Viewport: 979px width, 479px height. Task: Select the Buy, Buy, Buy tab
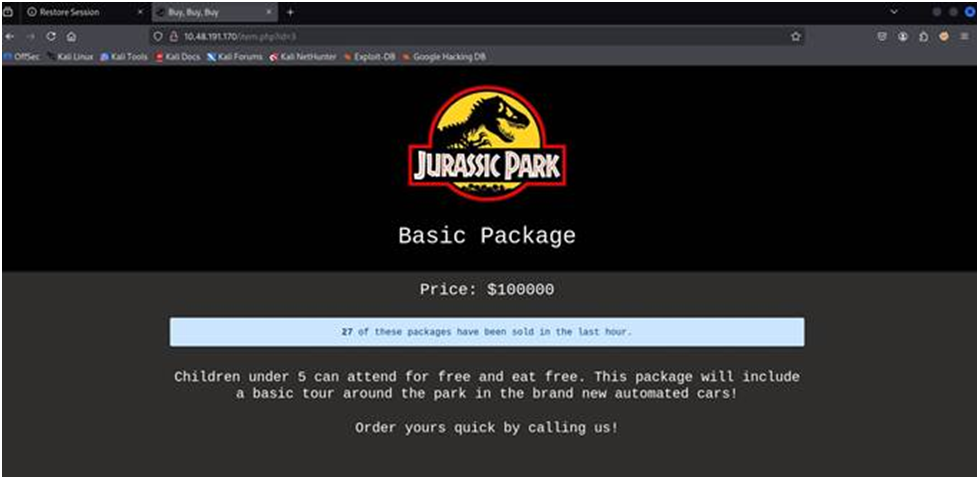tap(215, 12)
